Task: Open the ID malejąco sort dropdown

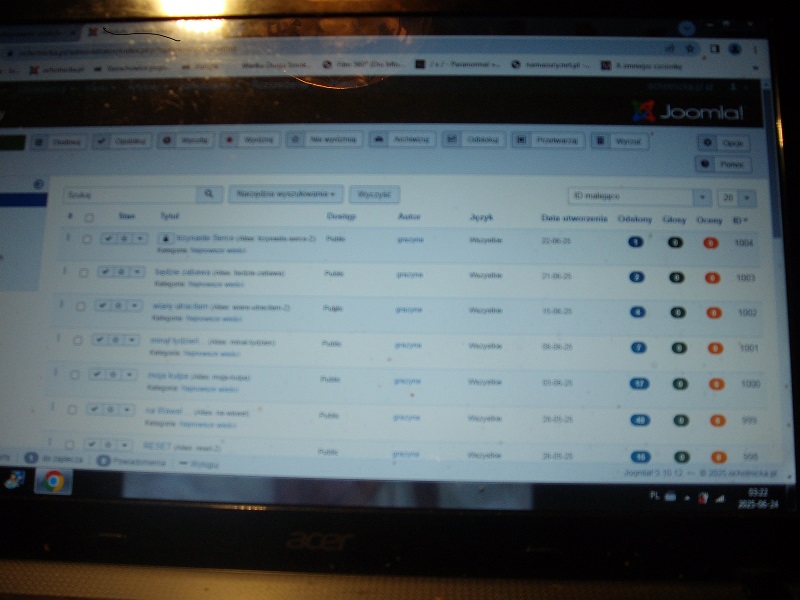Action: 639,197
